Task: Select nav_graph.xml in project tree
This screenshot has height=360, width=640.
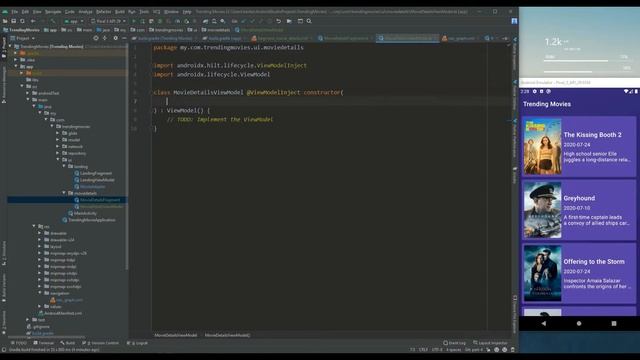Action: (67, 300)
